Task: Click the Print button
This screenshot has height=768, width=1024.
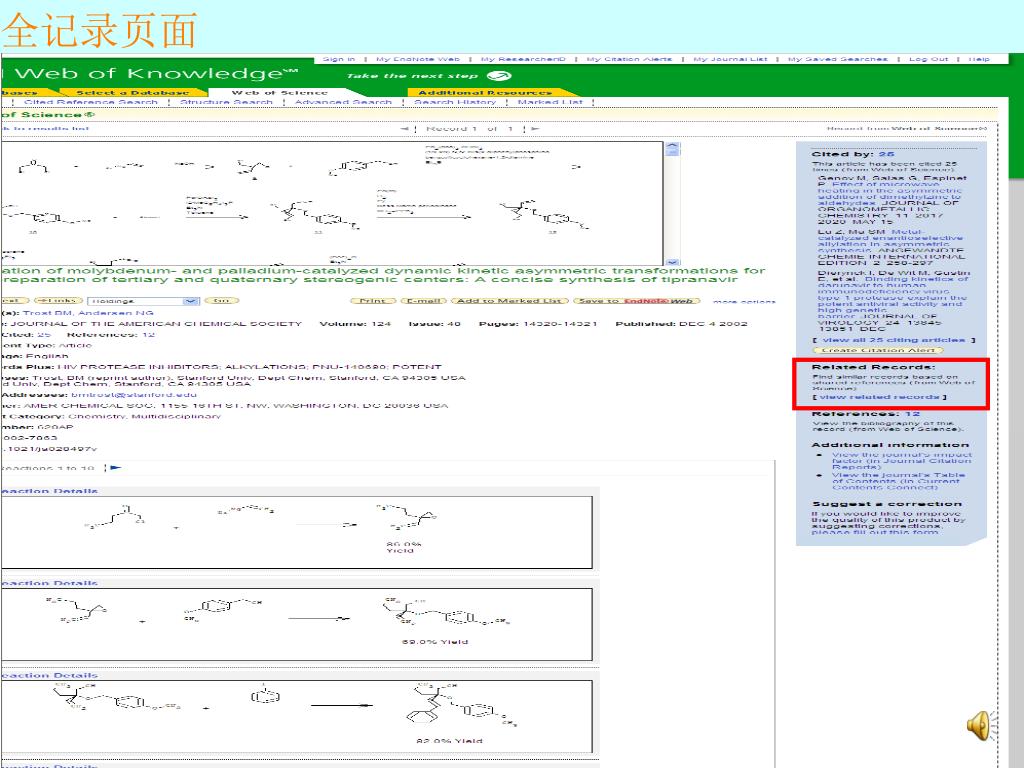Action: click(373, 301)
